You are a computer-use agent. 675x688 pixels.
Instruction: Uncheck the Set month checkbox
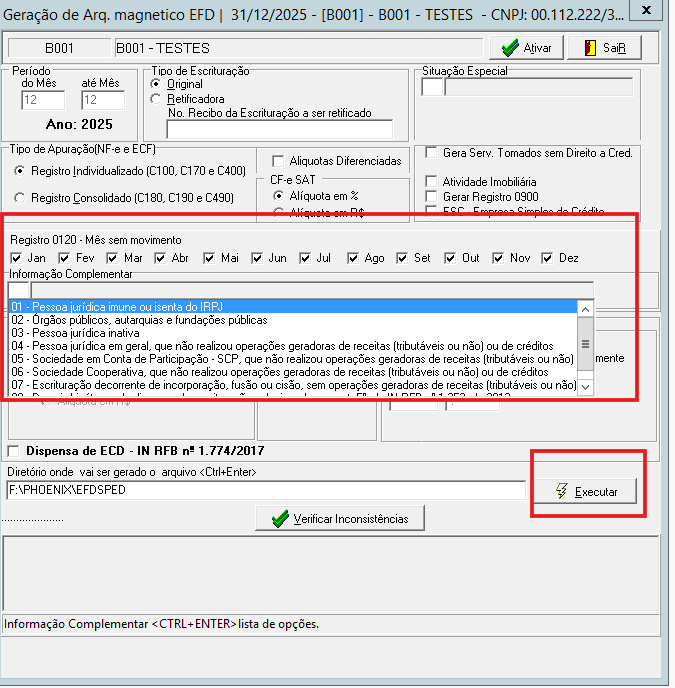point(402,258)
